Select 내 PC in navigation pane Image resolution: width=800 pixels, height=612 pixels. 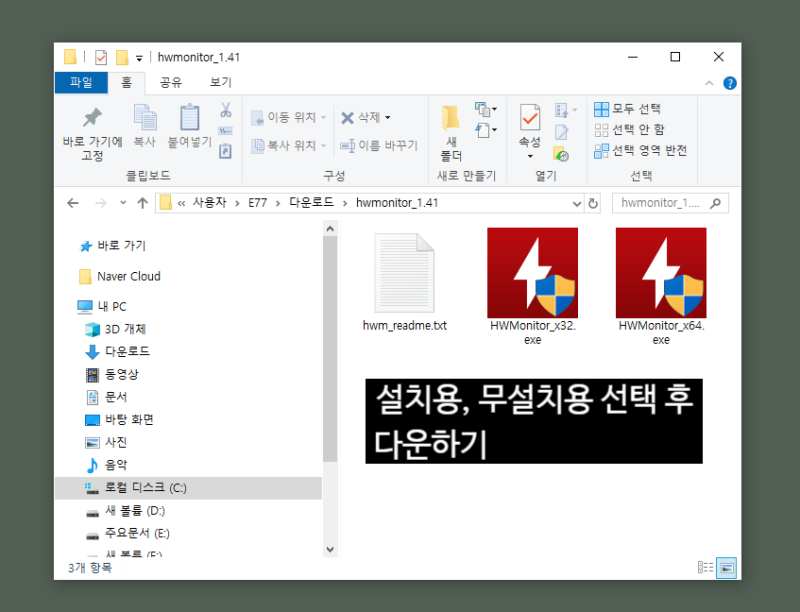point(102,307)
